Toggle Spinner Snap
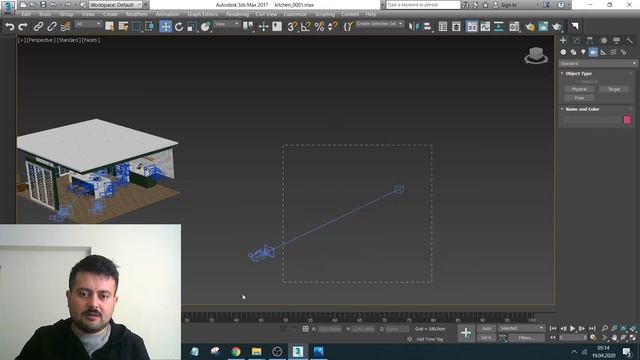Image resolution: width=640 pixels, height=360 pixels. pyautogui.click(x=333, y=27)
